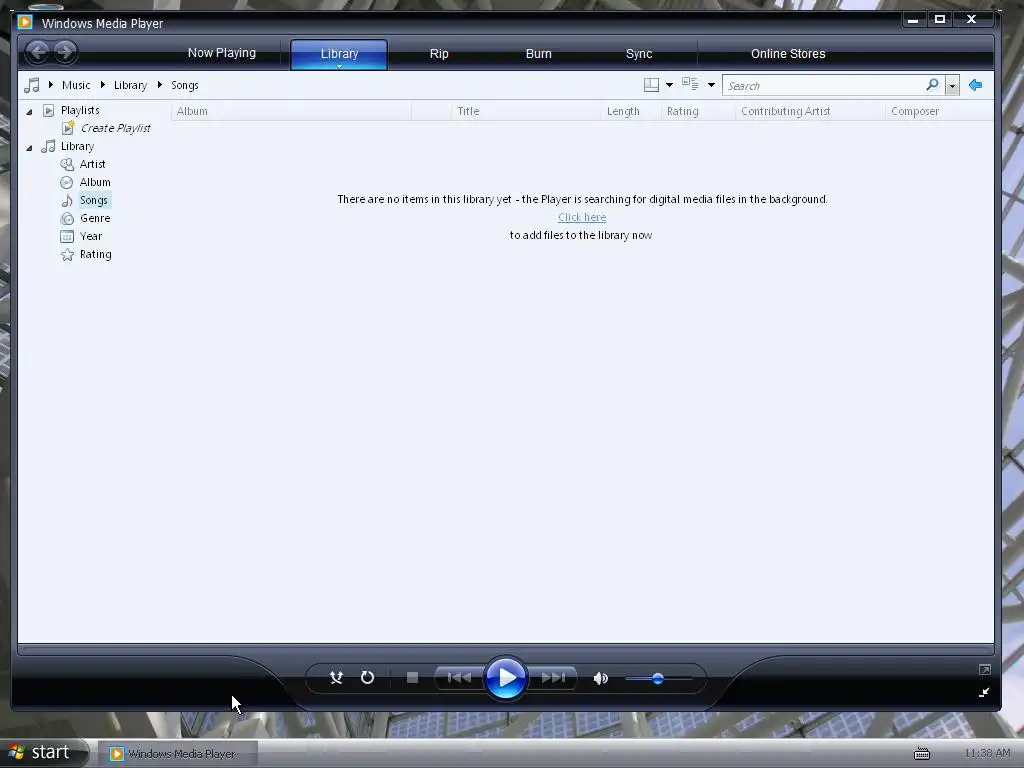Click the Previous track button
1024x768 pixels.
pyautogui.click(x=459, y=678)
